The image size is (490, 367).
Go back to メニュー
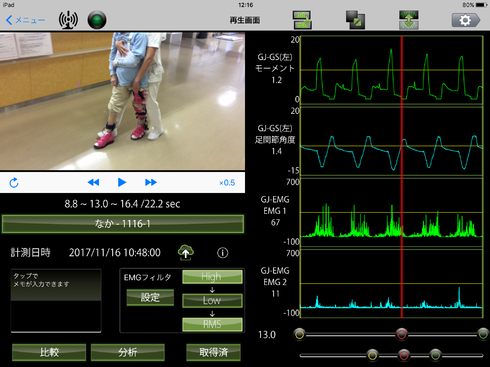(25, 20)
